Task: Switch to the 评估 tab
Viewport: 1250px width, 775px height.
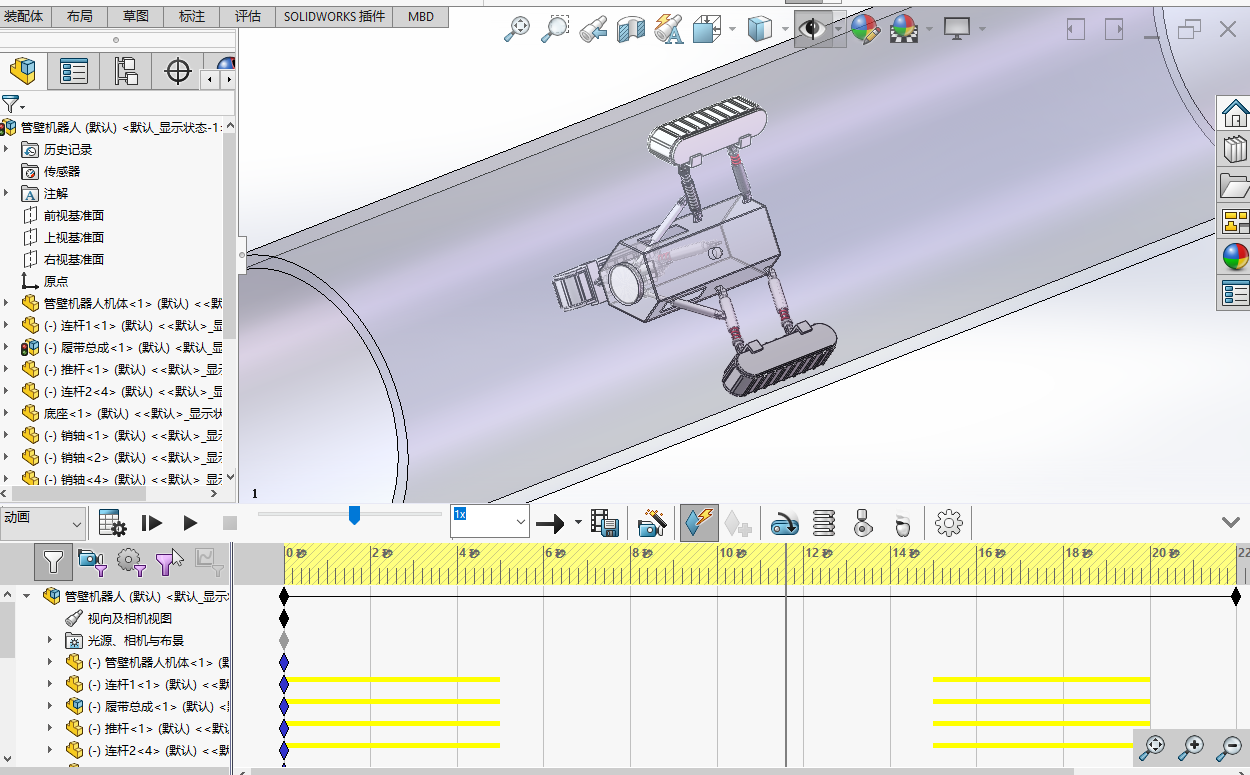Action: (x=247, y=16)
